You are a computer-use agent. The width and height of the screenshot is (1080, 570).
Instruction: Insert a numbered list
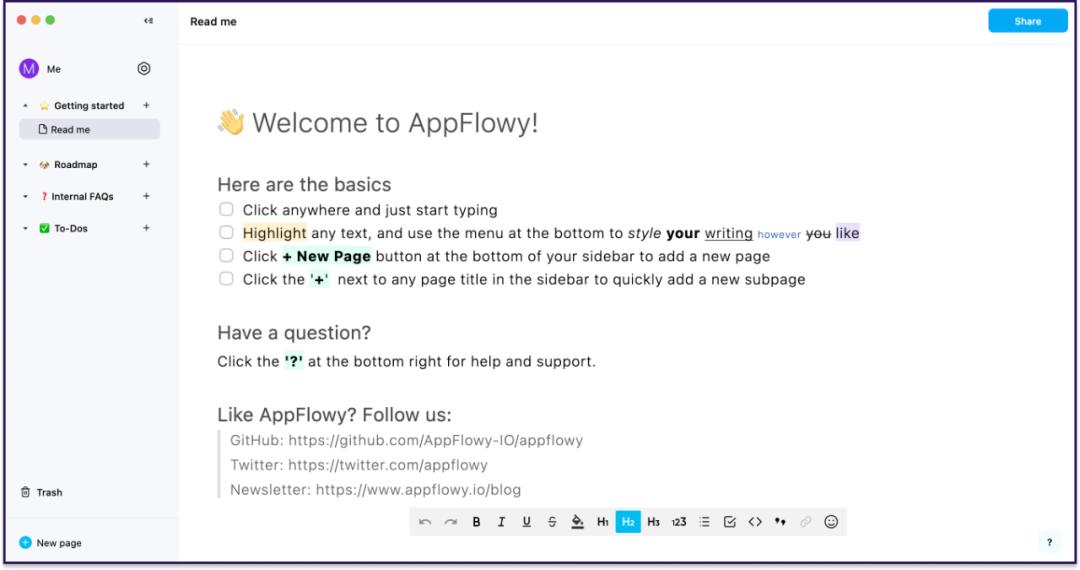(x=679, y=522)
